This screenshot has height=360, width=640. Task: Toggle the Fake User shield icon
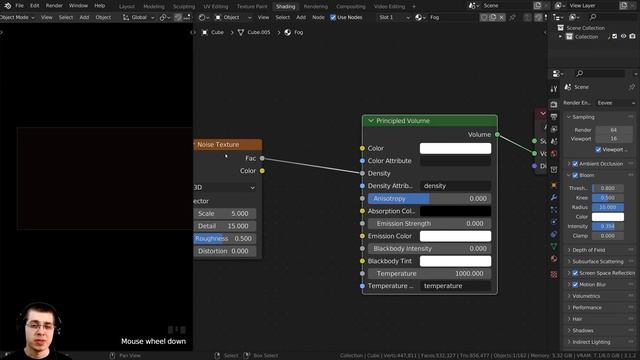coord(484,18)
